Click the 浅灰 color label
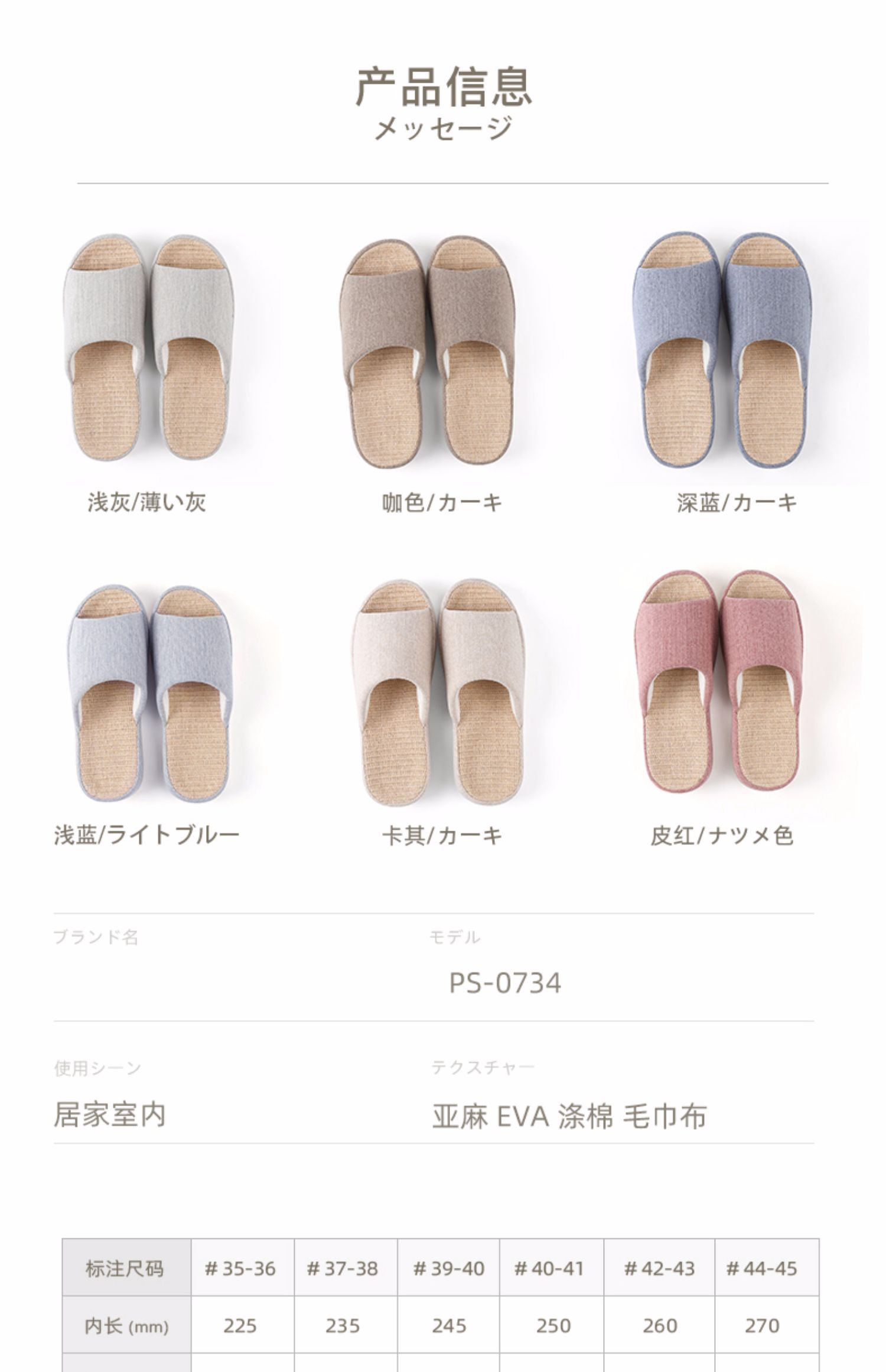Image resolution: width=886 pixels, height=1372 pixels. click(147, 502)
